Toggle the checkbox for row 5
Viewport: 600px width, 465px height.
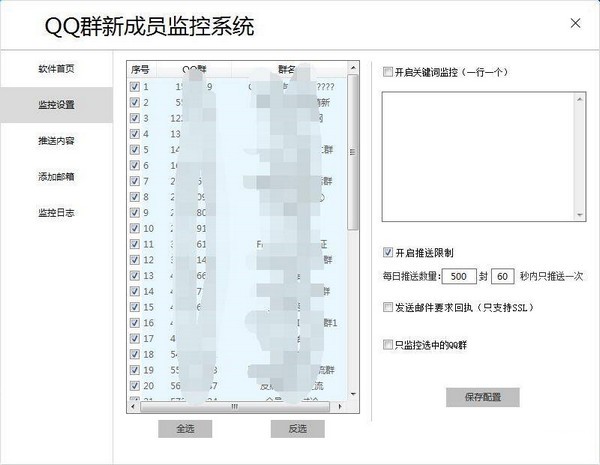pyautogui.click(x=135, y=149)
